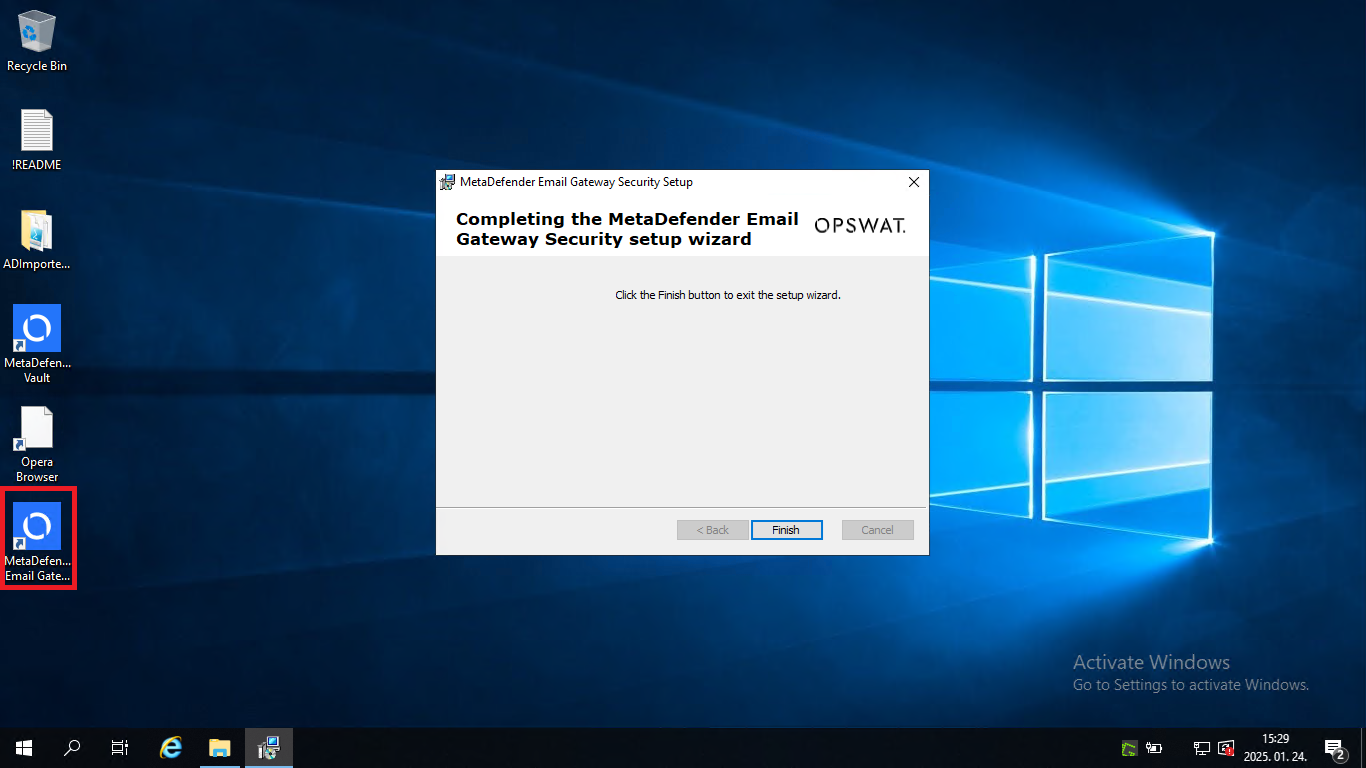Click the OPSWAT logo in wizard header

tap(860, 226)
